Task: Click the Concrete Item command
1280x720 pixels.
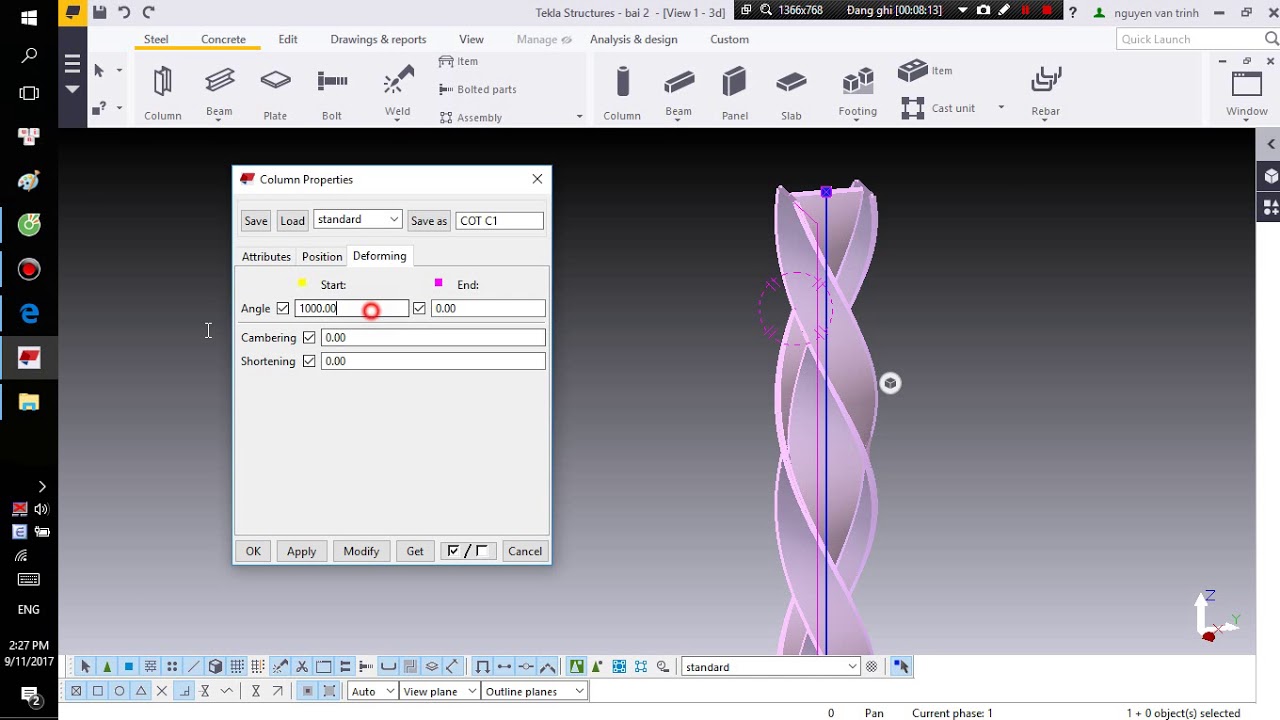Action: (x=925, y=70)
